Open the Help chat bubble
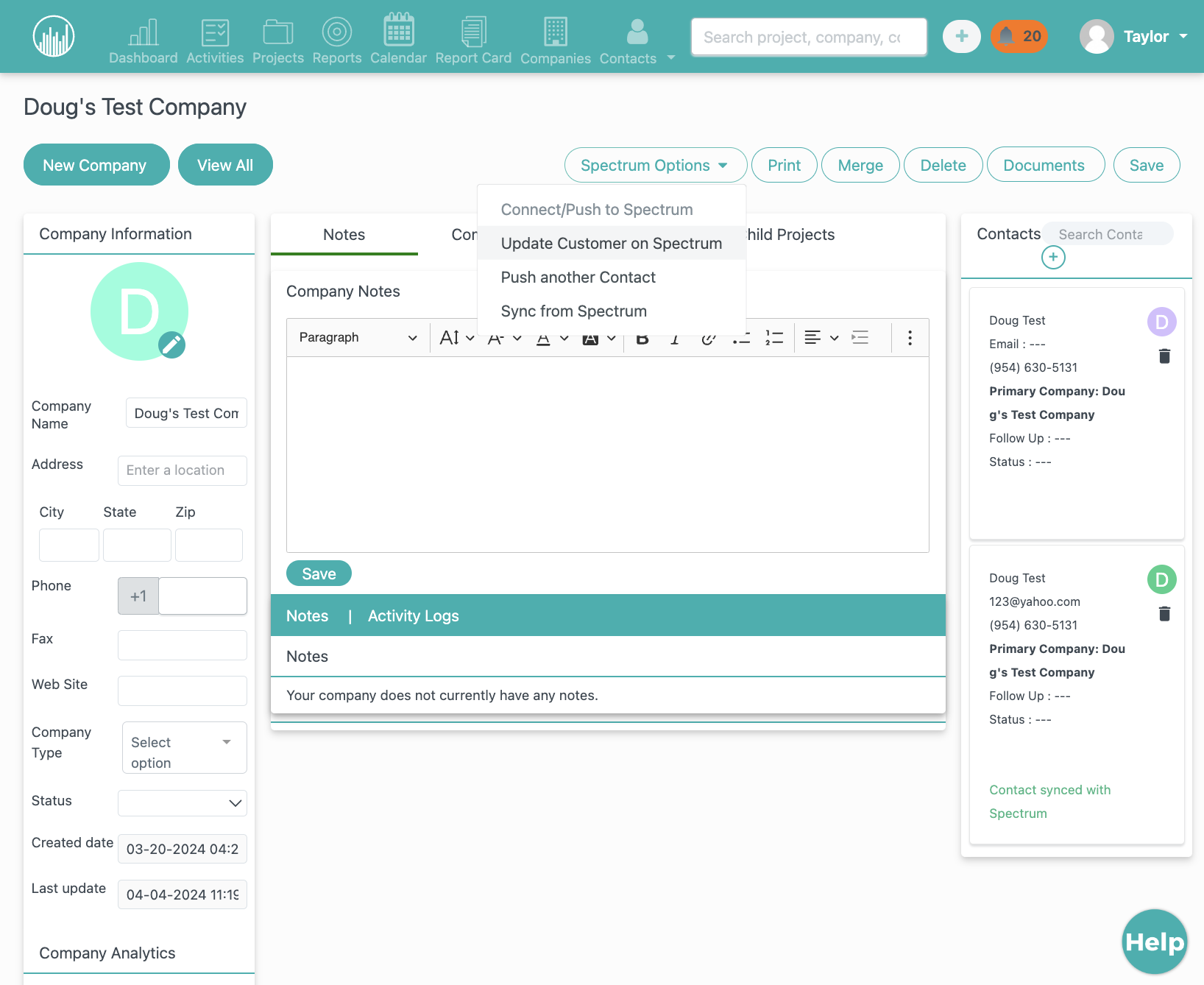Screen dimensions: 1204x985 pos(1154,942)
